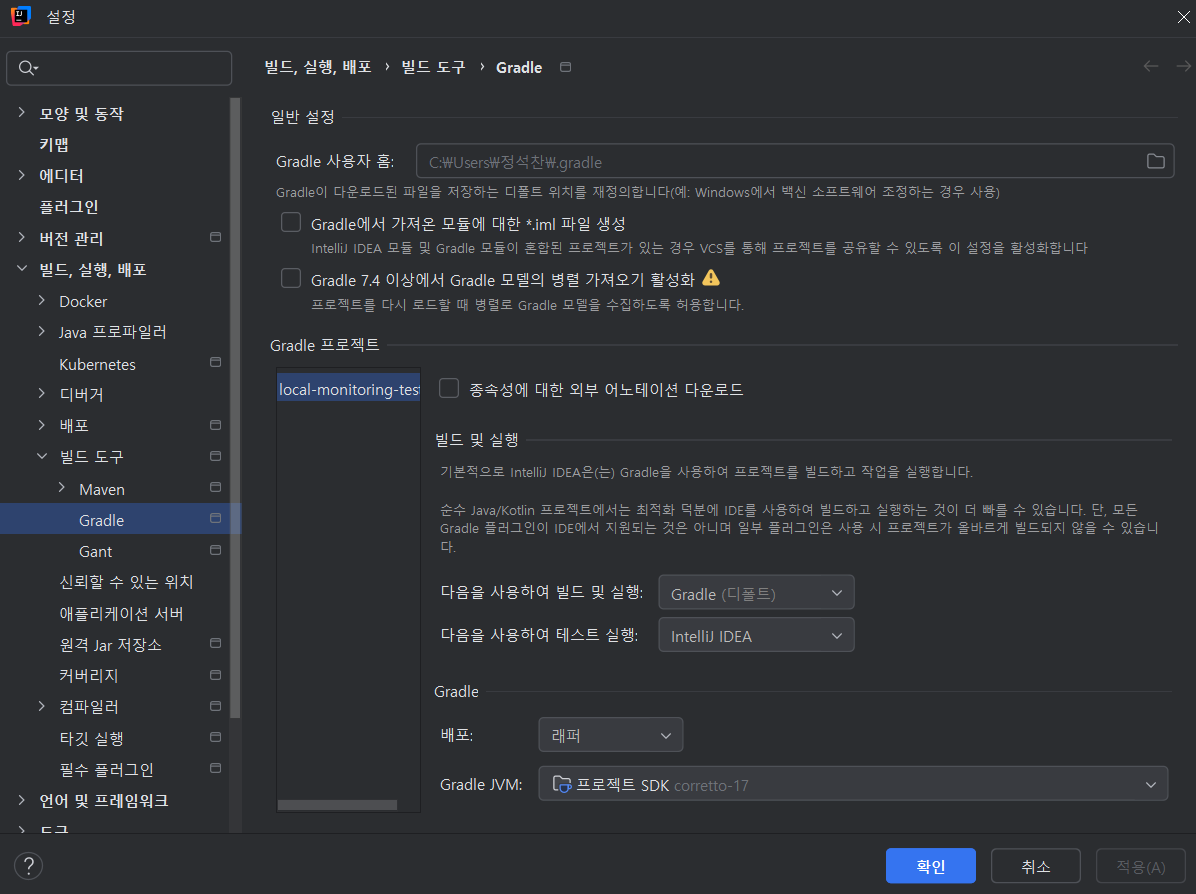1196x894 pixels.
Task: Select Kubernetes in the settings tree
Action: 98,364
